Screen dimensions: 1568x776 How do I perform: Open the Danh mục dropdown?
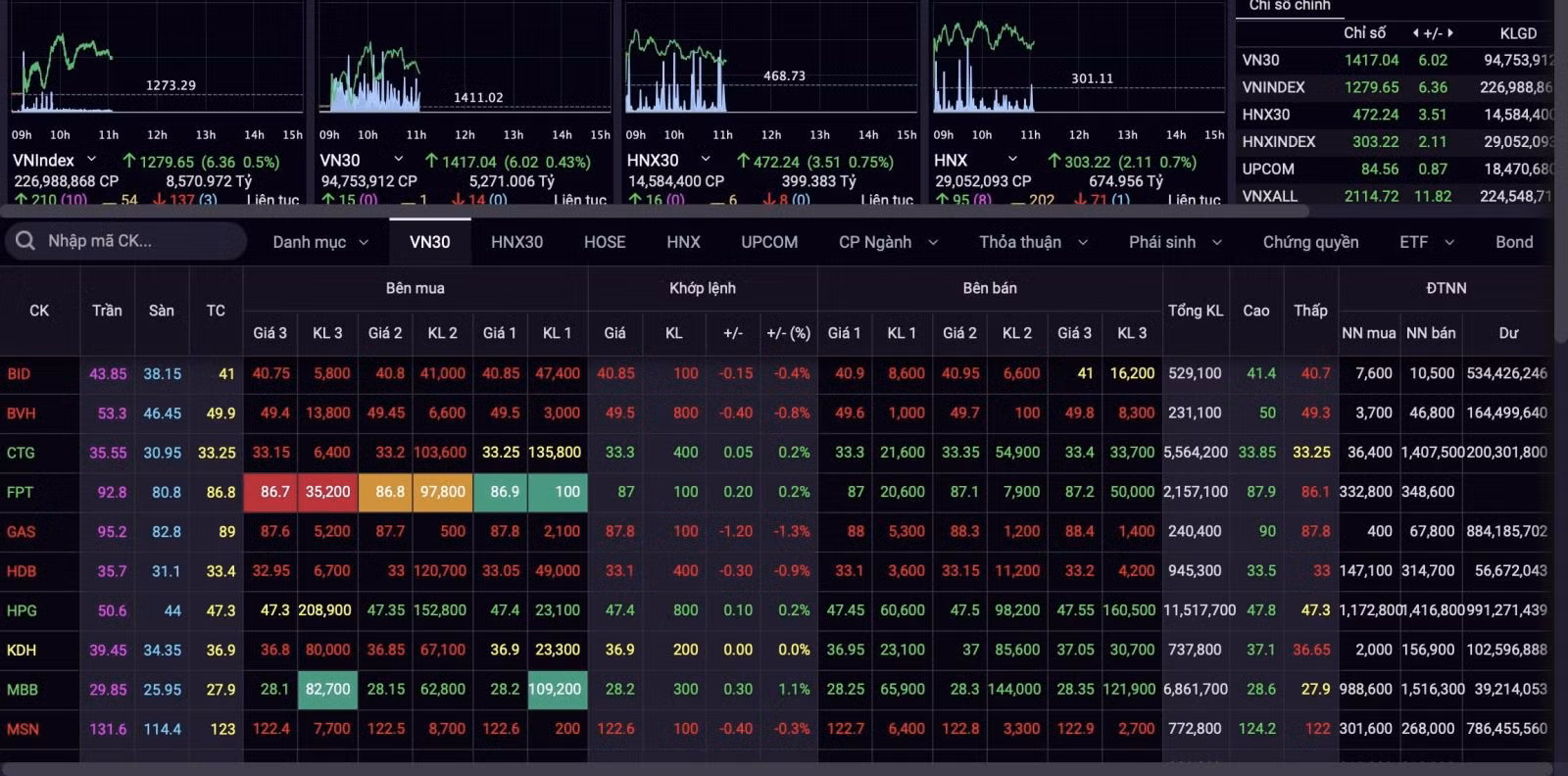320,242
